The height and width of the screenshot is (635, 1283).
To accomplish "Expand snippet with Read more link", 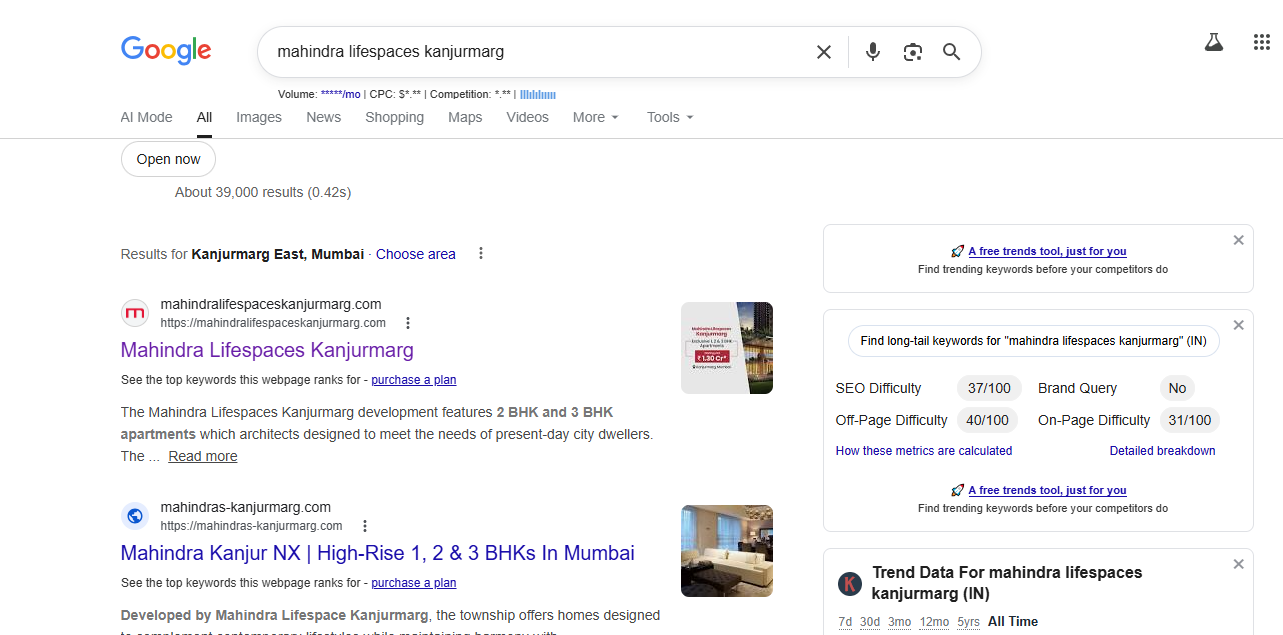I will tap(203, 456).
